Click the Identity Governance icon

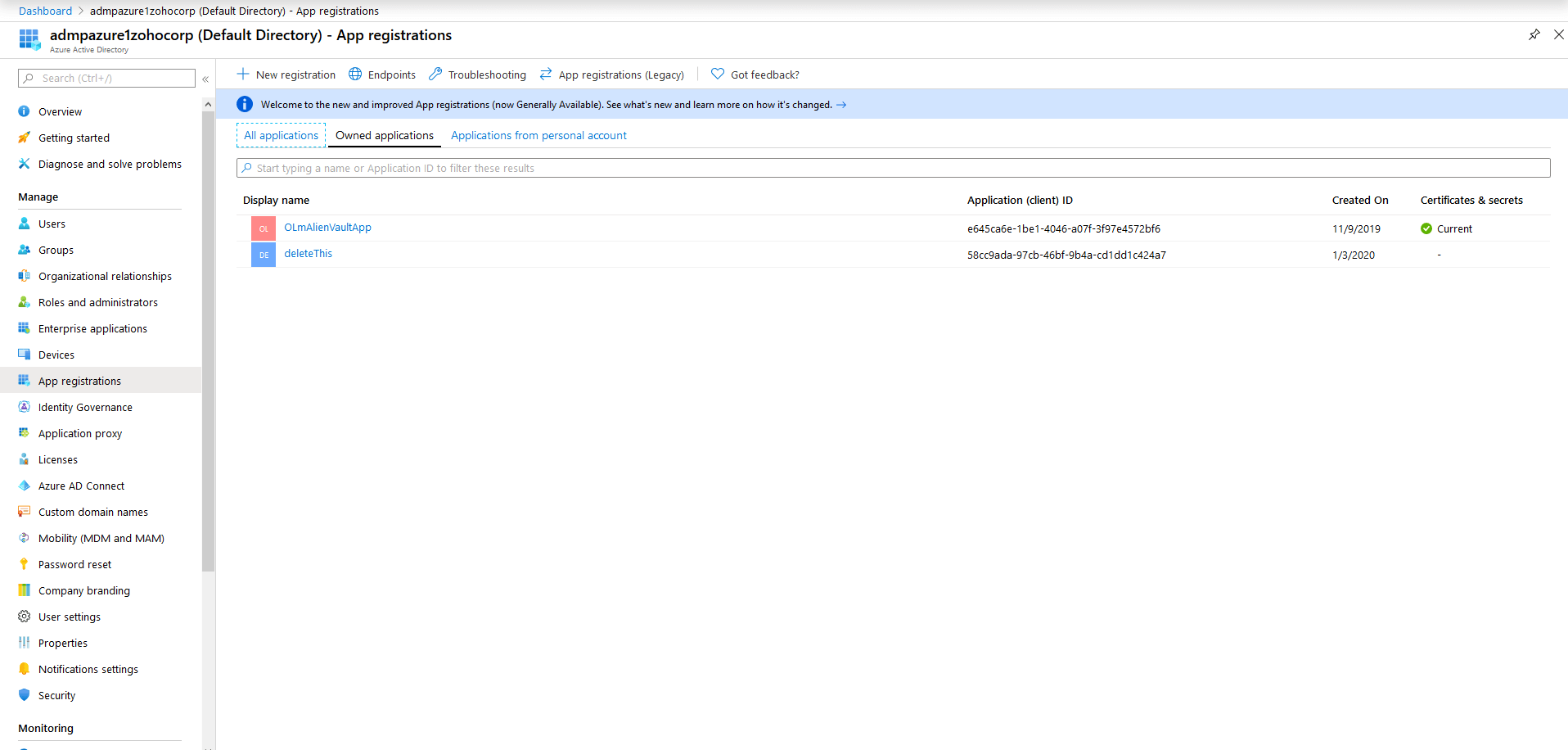coord(24,407)
